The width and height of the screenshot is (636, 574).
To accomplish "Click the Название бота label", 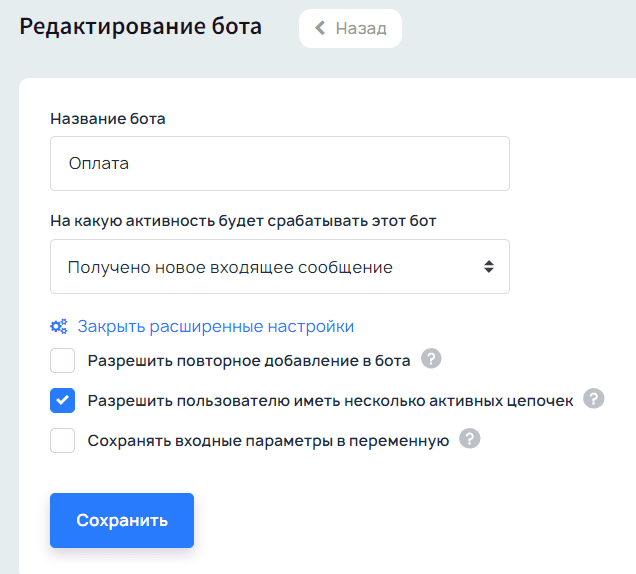I will point(108,119).
